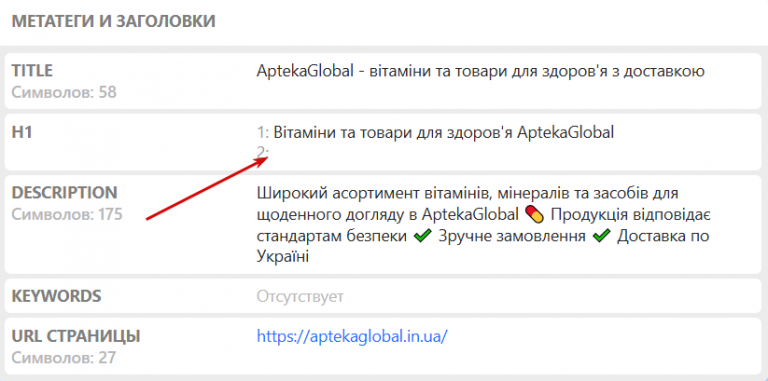Click the pill emoji in the description
This screenshot has width=768, height=381.
point(534,214)
